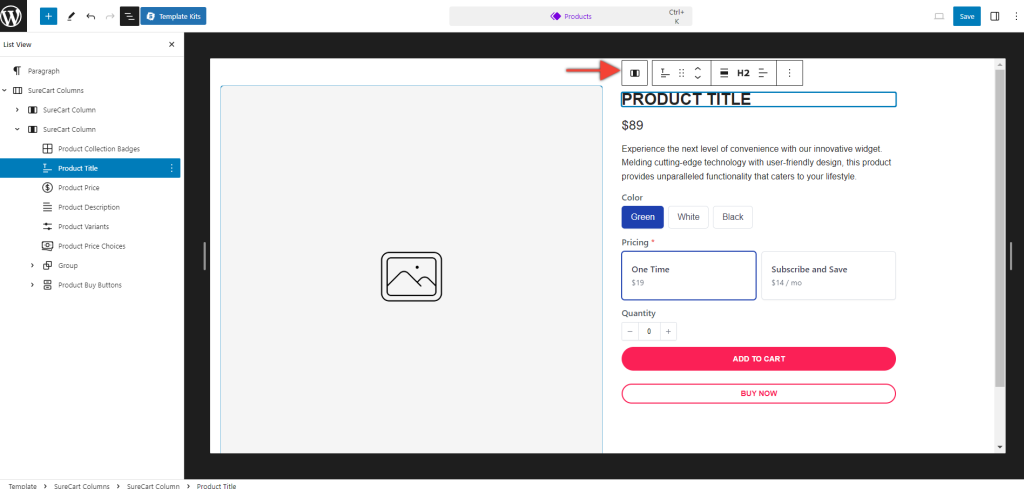Choose the Black color option
The height and width of the screenshot is (489, 1024).
click(x=733, y=217)
